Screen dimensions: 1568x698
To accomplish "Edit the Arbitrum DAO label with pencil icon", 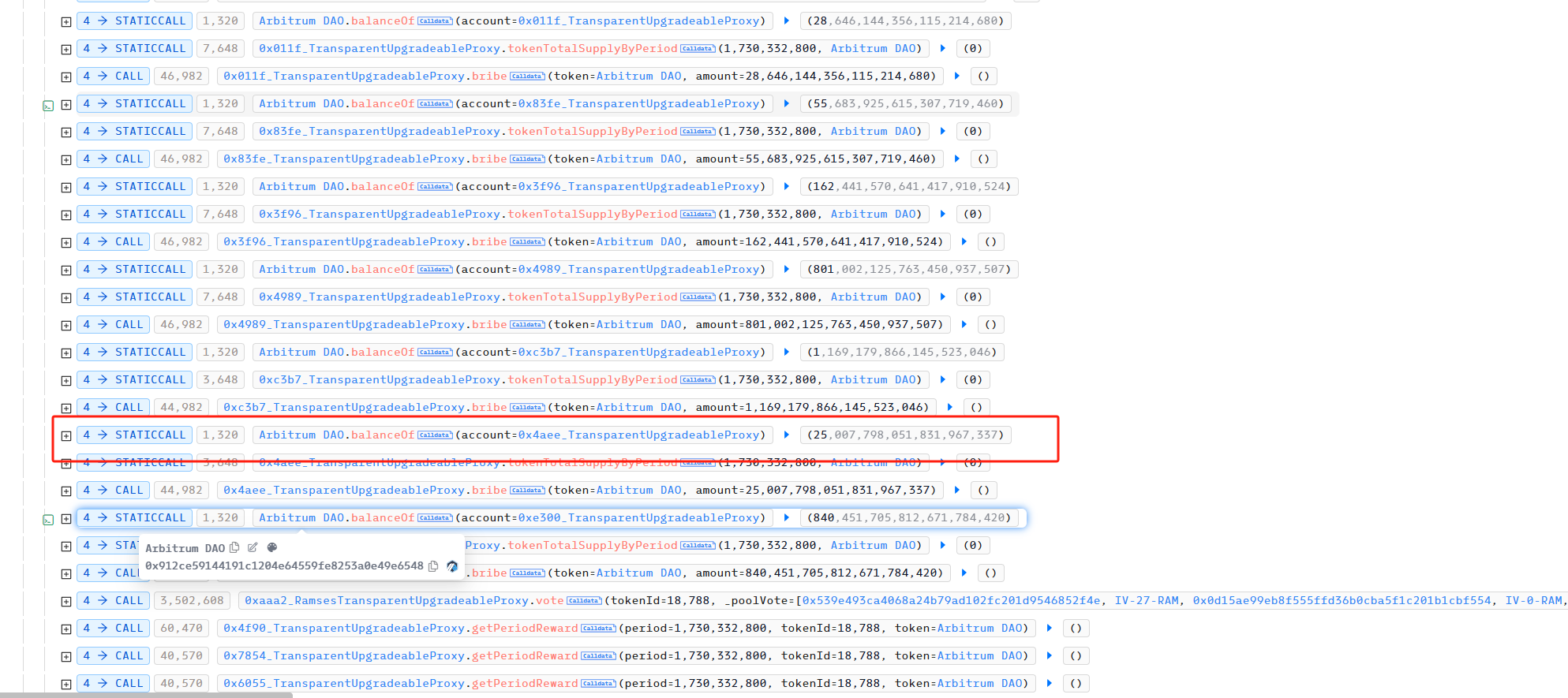I will [253, 547].
